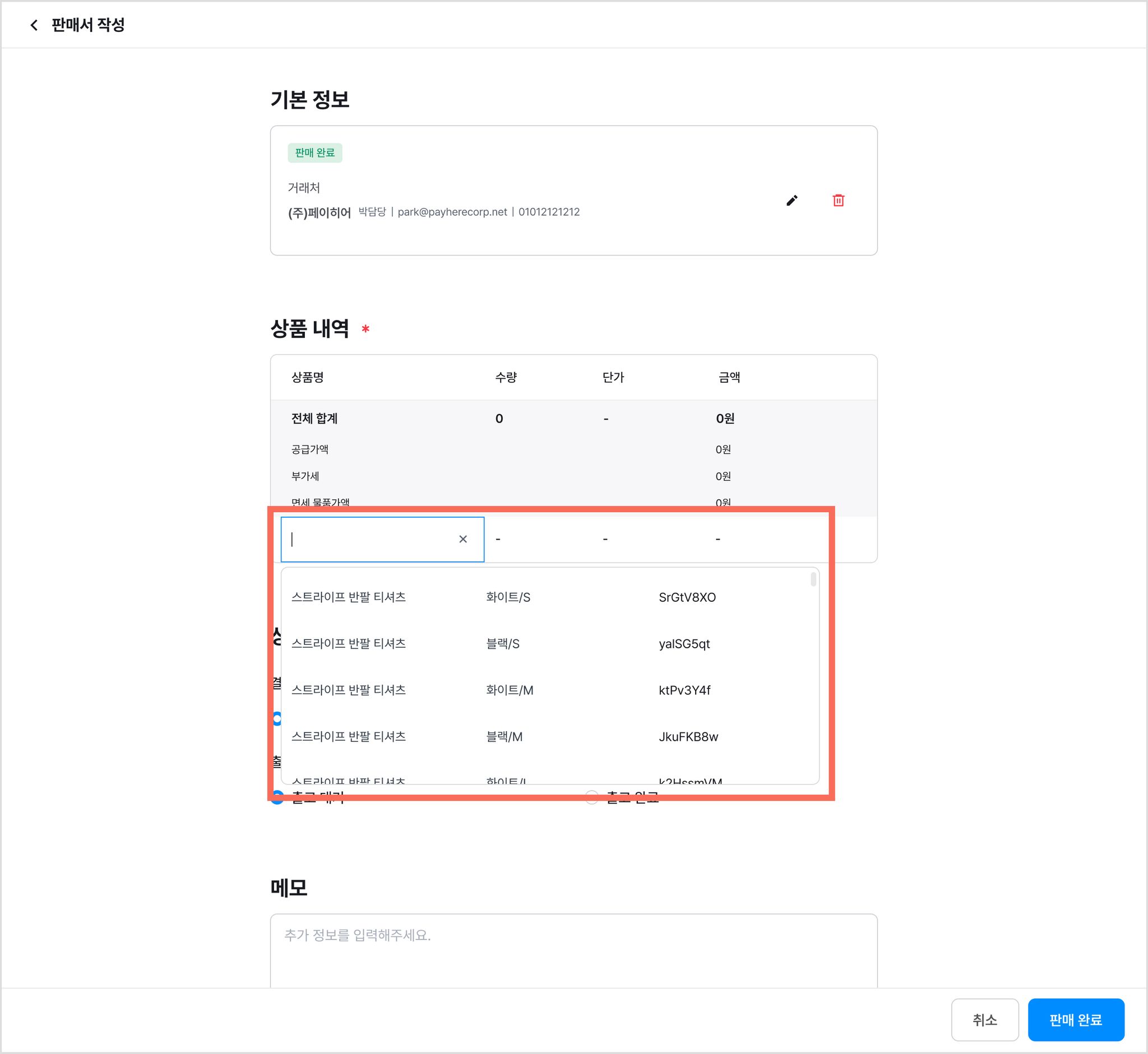The image size is (1148, 1054).
Task: Click the 블랙/M variant text
Action: pyautogui.click(x=504, y=736)
